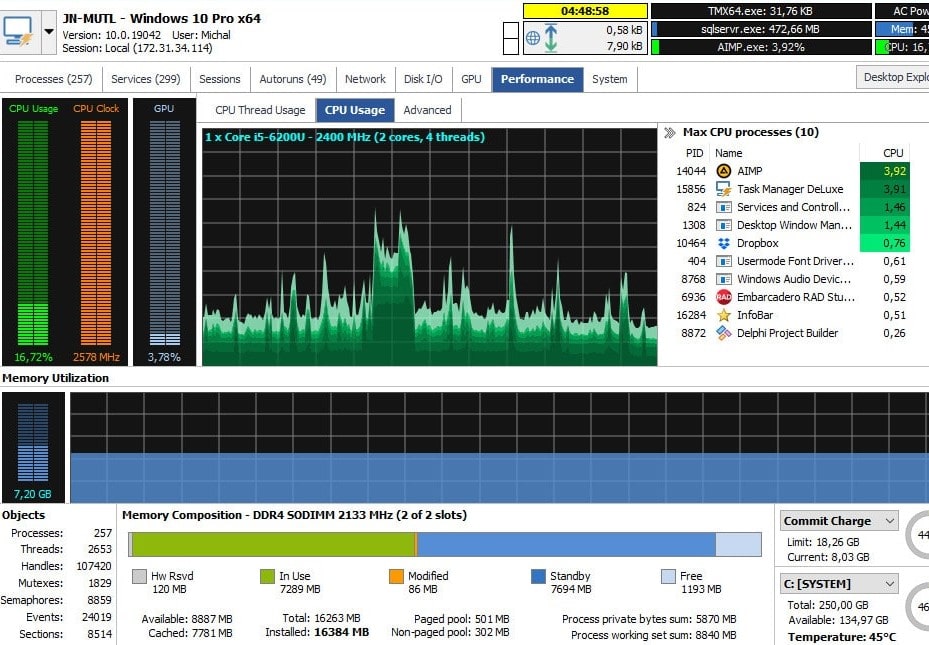Switch to the System tab

(x=610, y=79)
